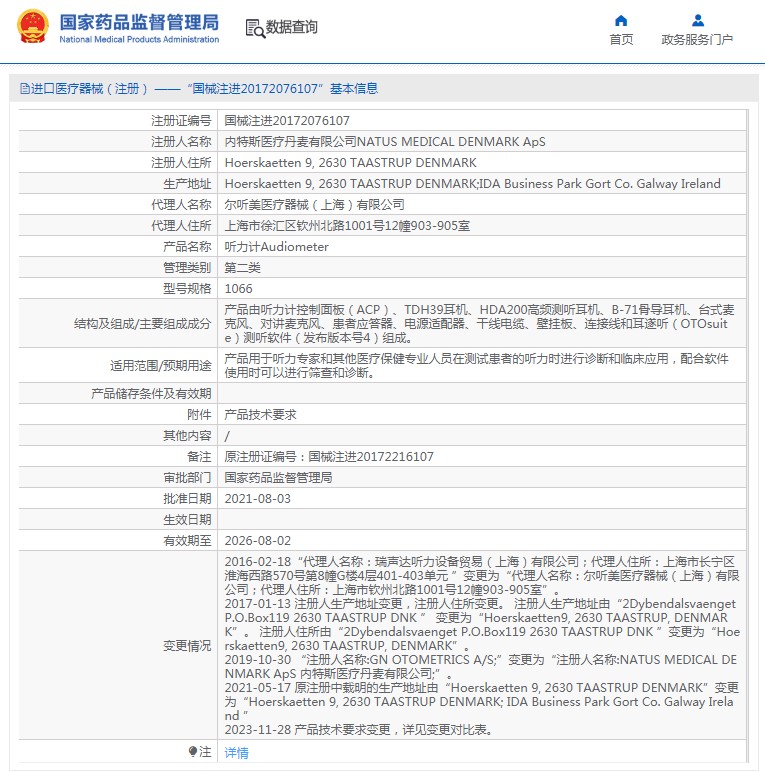Select the 2019-10-30 change record entry

point(481,667)
